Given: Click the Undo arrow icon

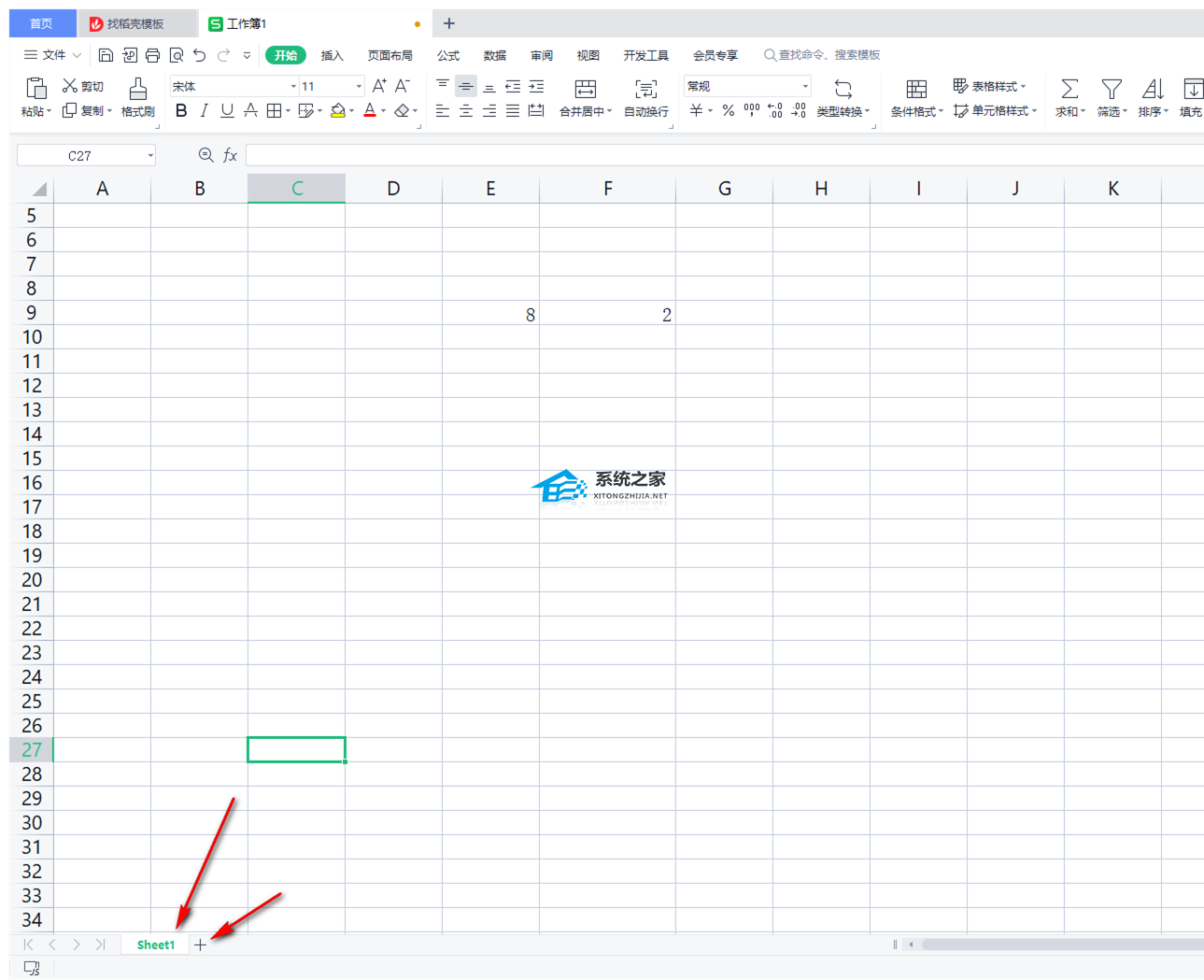Looking at the screenshot, I should (x=199, y=55).
